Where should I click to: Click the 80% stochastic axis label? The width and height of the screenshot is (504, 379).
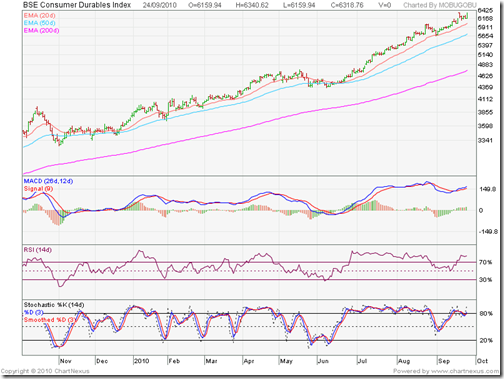(x=486, y=314)
